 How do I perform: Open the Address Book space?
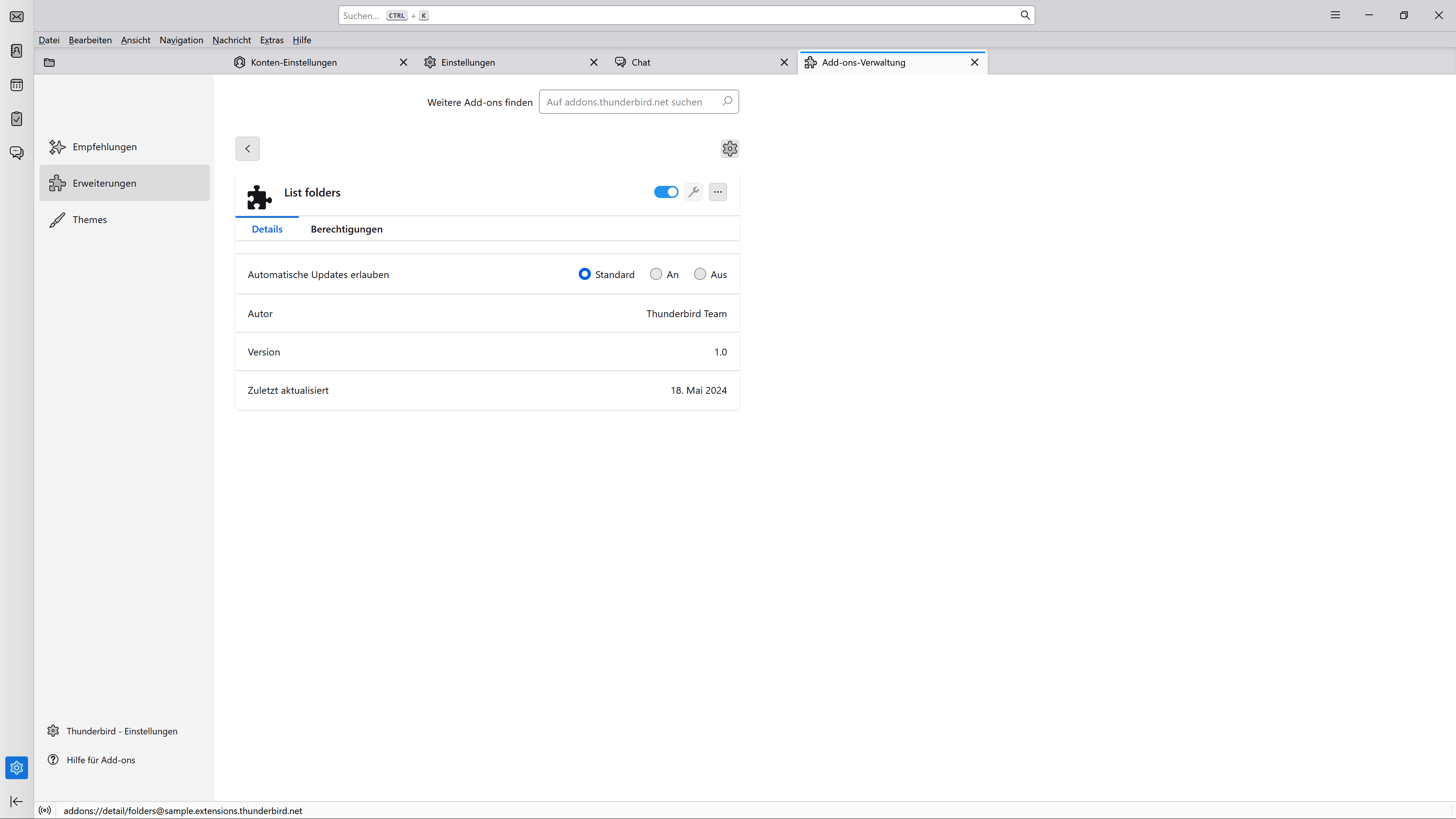[x=17, y=51]
